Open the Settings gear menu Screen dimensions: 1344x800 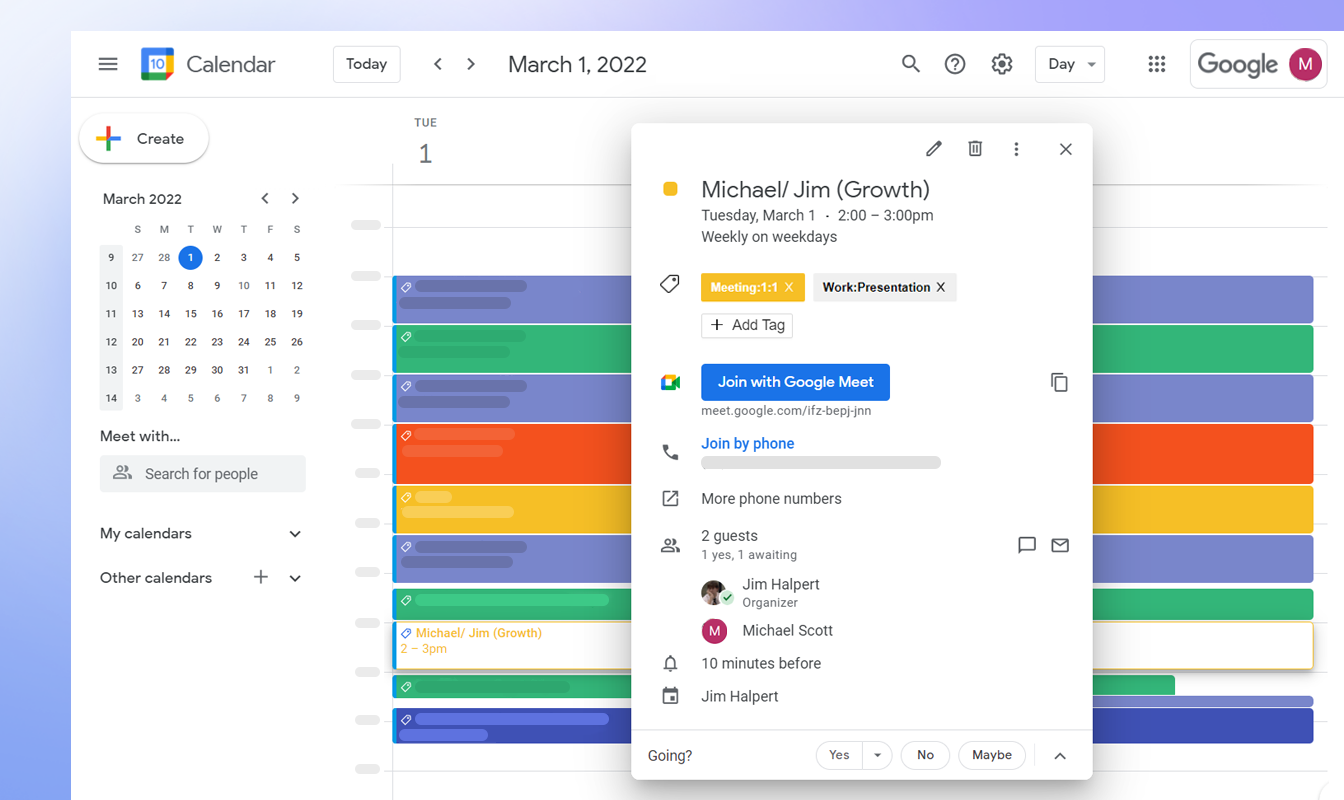click(x=1001, y=64)
